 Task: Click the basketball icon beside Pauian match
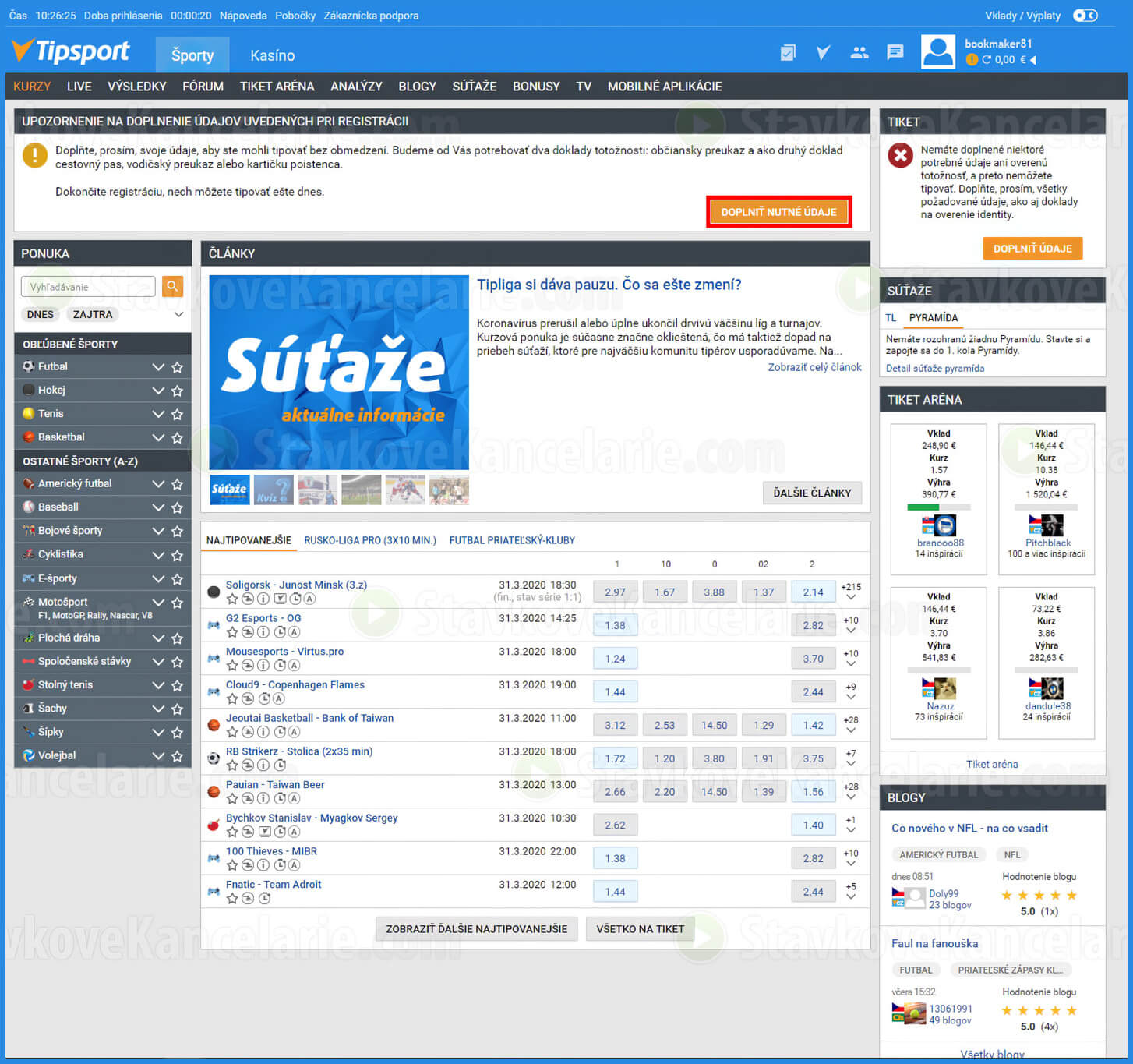[x=214, y=791]
